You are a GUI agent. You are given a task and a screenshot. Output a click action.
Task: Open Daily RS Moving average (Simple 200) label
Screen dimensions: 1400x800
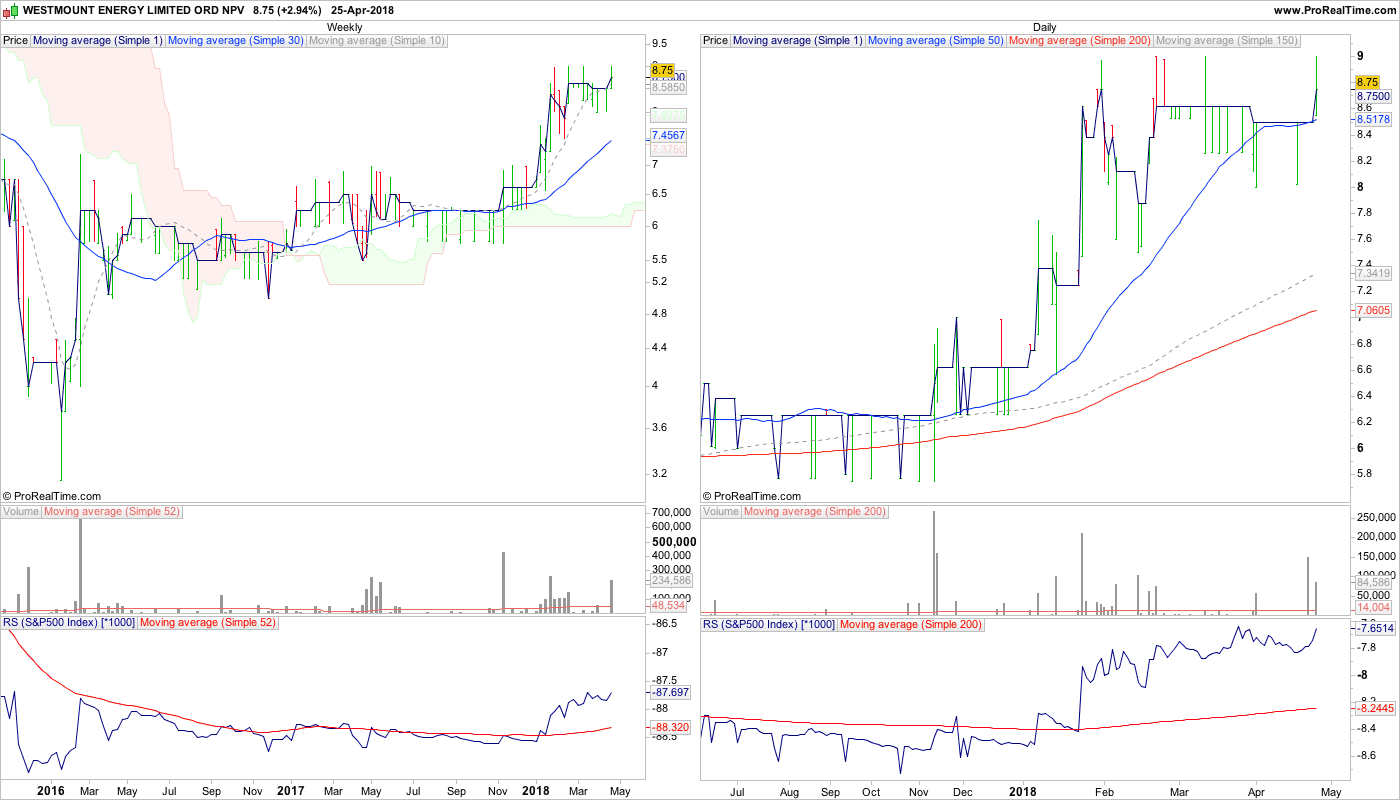click(910, 625)
